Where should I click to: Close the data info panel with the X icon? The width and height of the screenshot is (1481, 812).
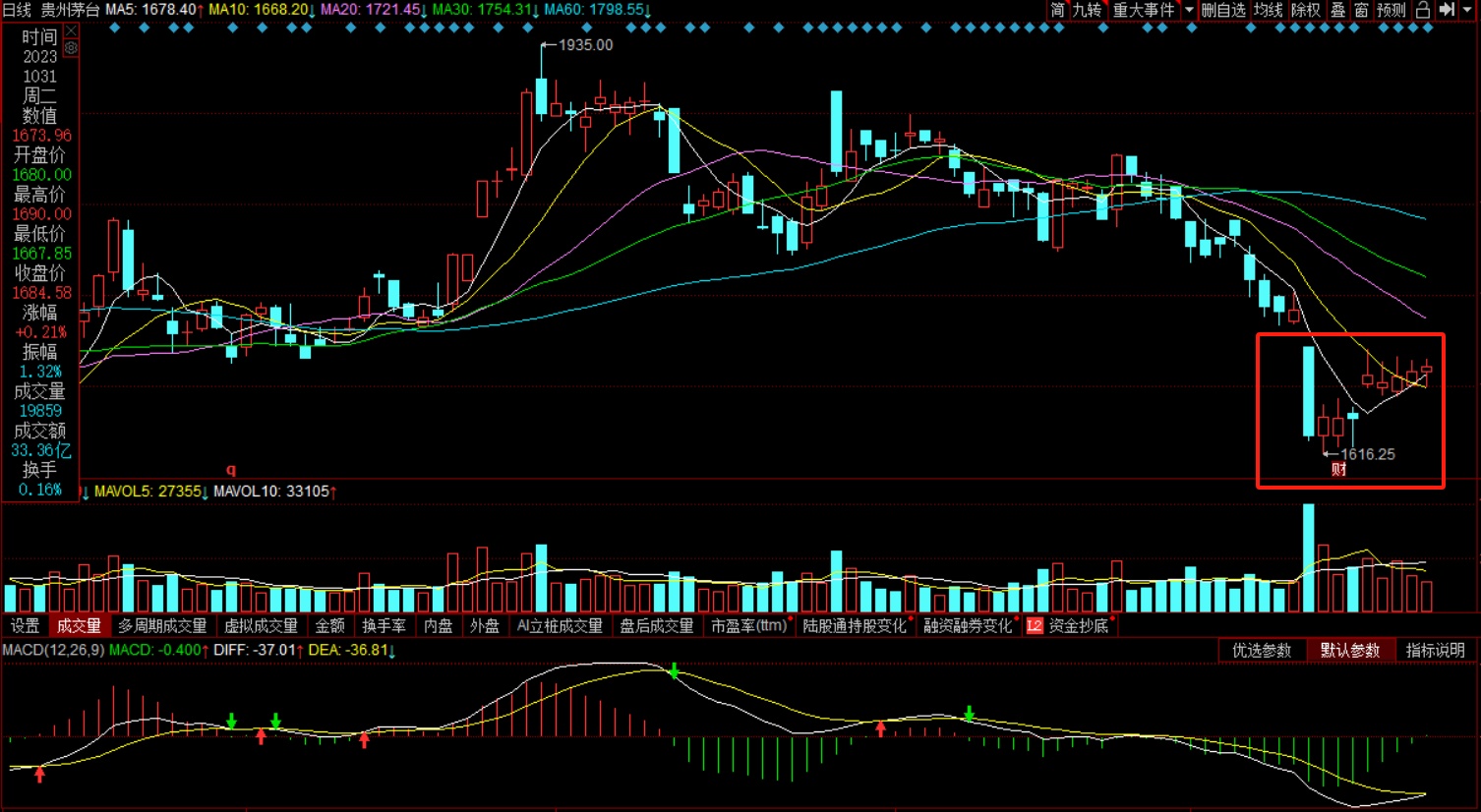coord(71,31)
